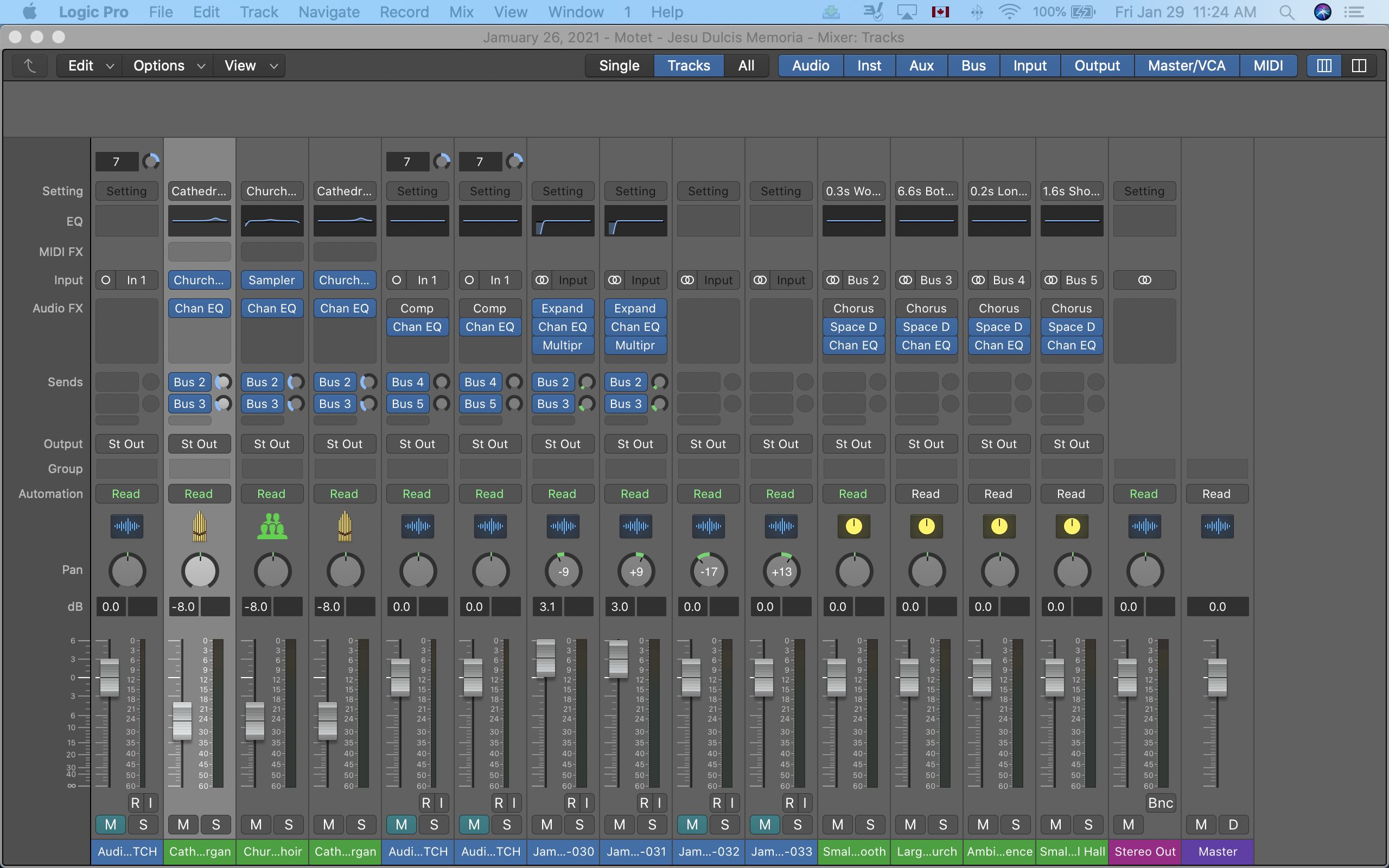This screenshot has height=868, width=1389.
Task: Open the 0.3s Wo... setting menu
Action: click(853, 191)
